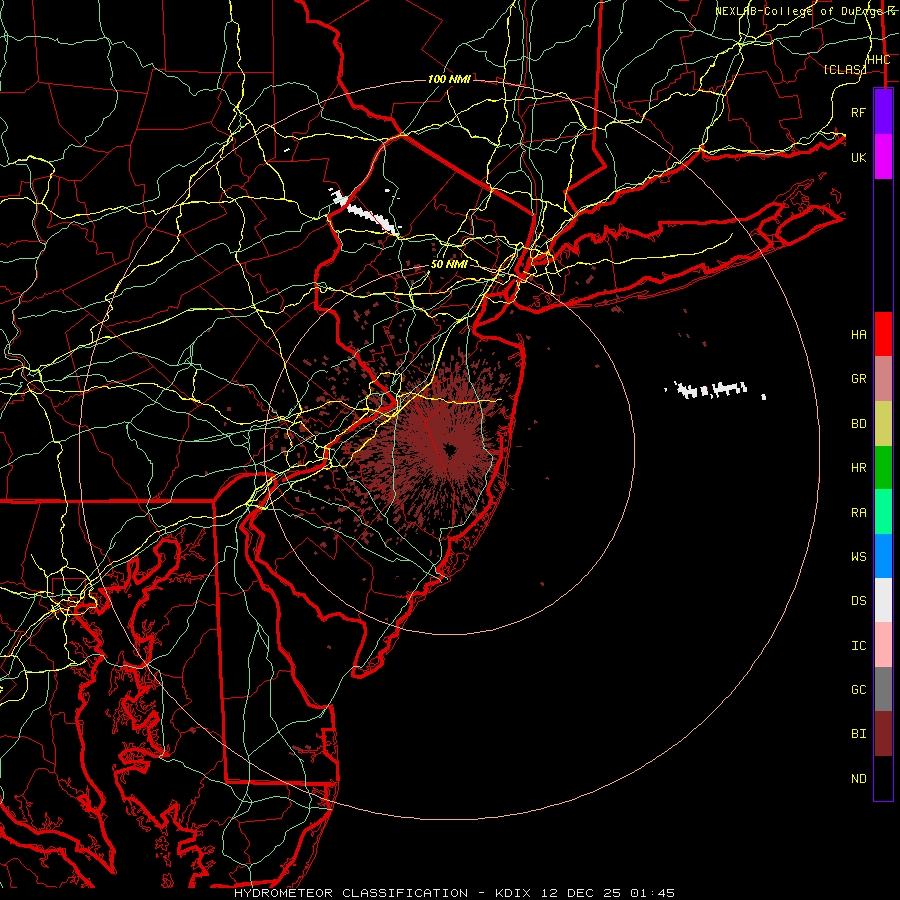This screenshot has width=900, height=900.
Task: Click the WS legend label
Action: coord(858,557)
